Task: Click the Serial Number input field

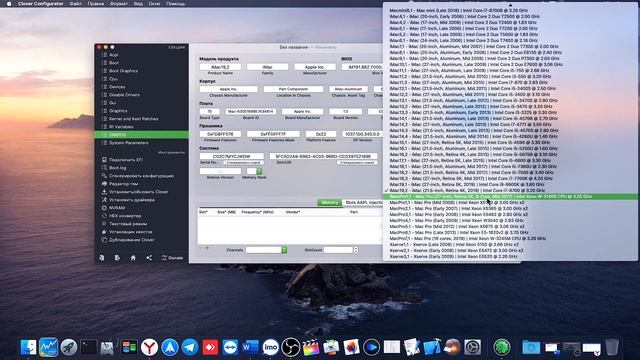Action: pyautogui.click(x=232, y=156)
